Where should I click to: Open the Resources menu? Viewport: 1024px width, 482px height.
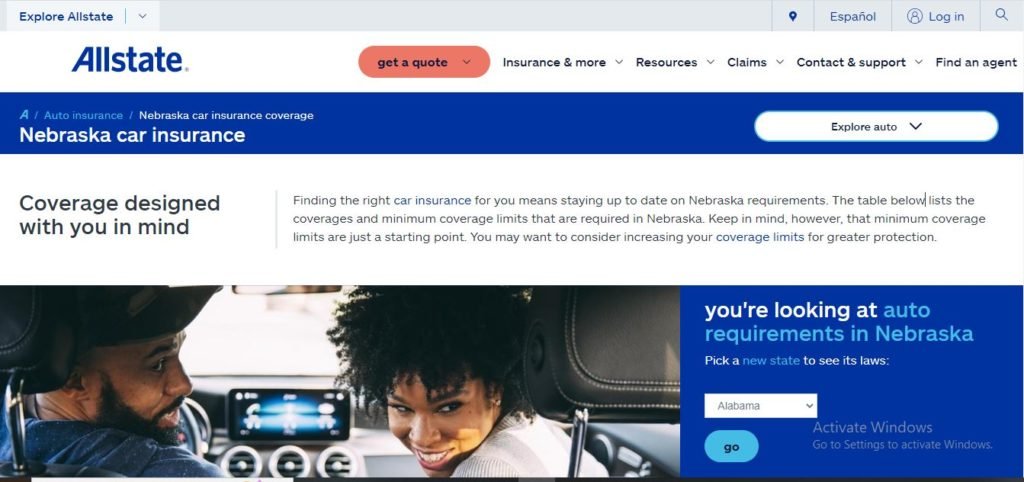point(675,63)
